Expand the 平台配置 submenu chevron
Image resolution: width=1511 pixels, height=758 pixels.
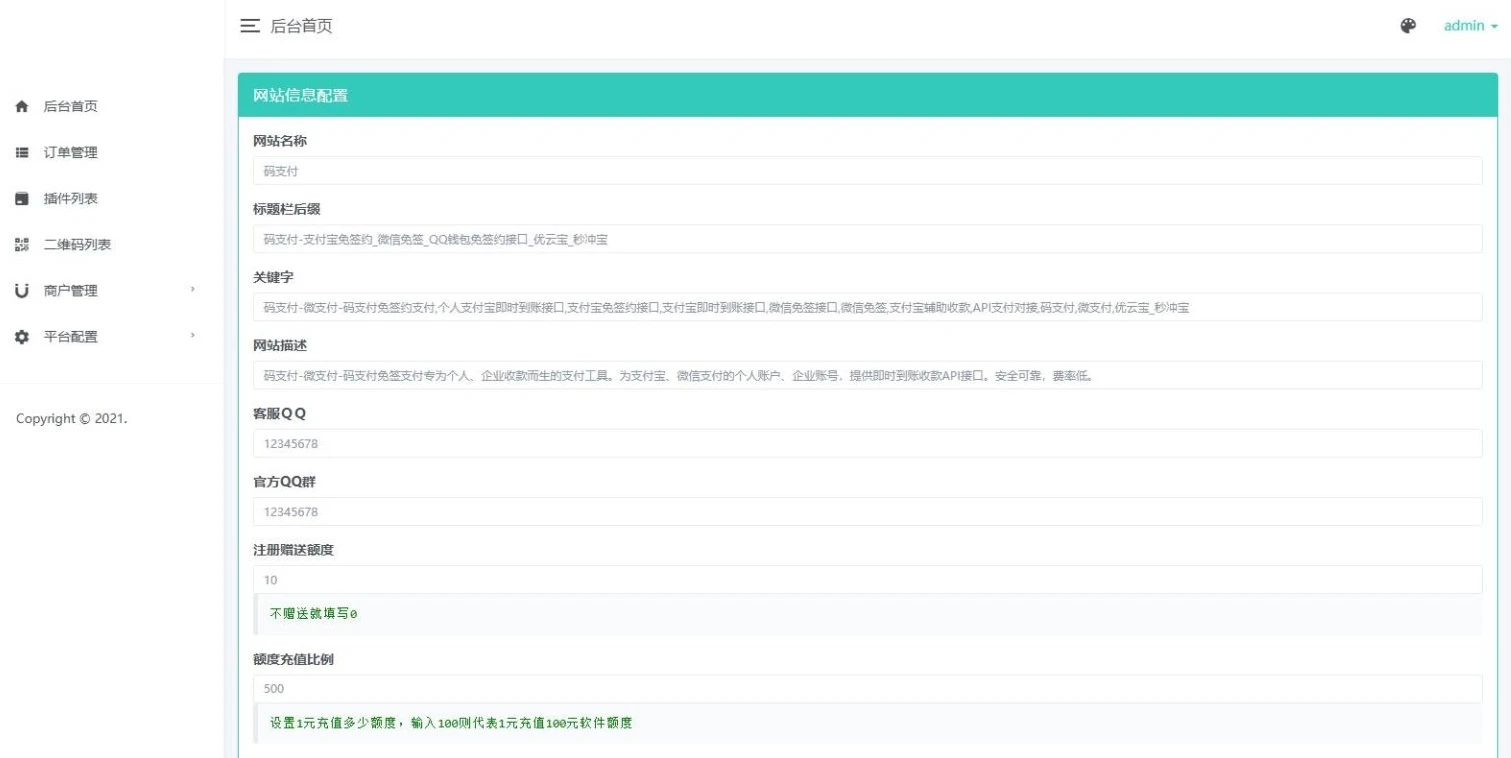(x=192, y=335)
